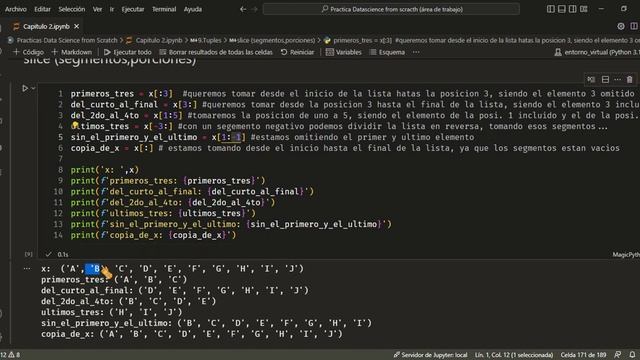Viewport: 640px width, 360px height.
Task: Open more cell actions in cell toolbar
Action: tap(618, 80)
